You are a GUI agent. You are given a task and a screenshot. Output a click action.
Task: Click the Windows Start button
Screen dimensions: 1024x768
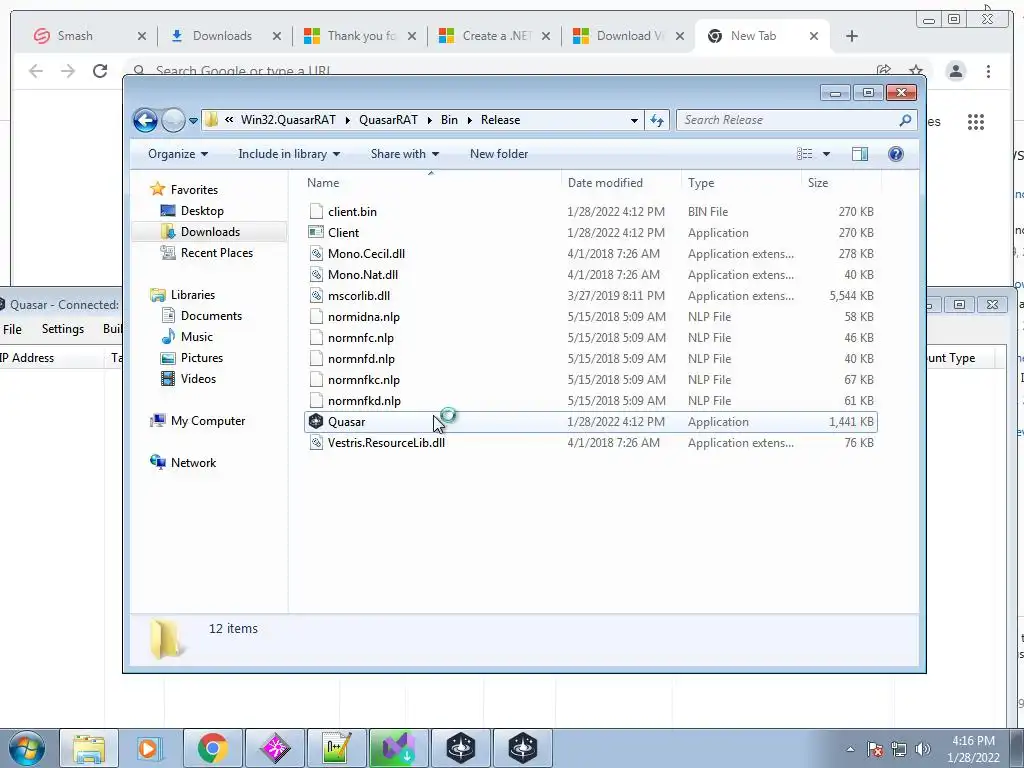26,748
